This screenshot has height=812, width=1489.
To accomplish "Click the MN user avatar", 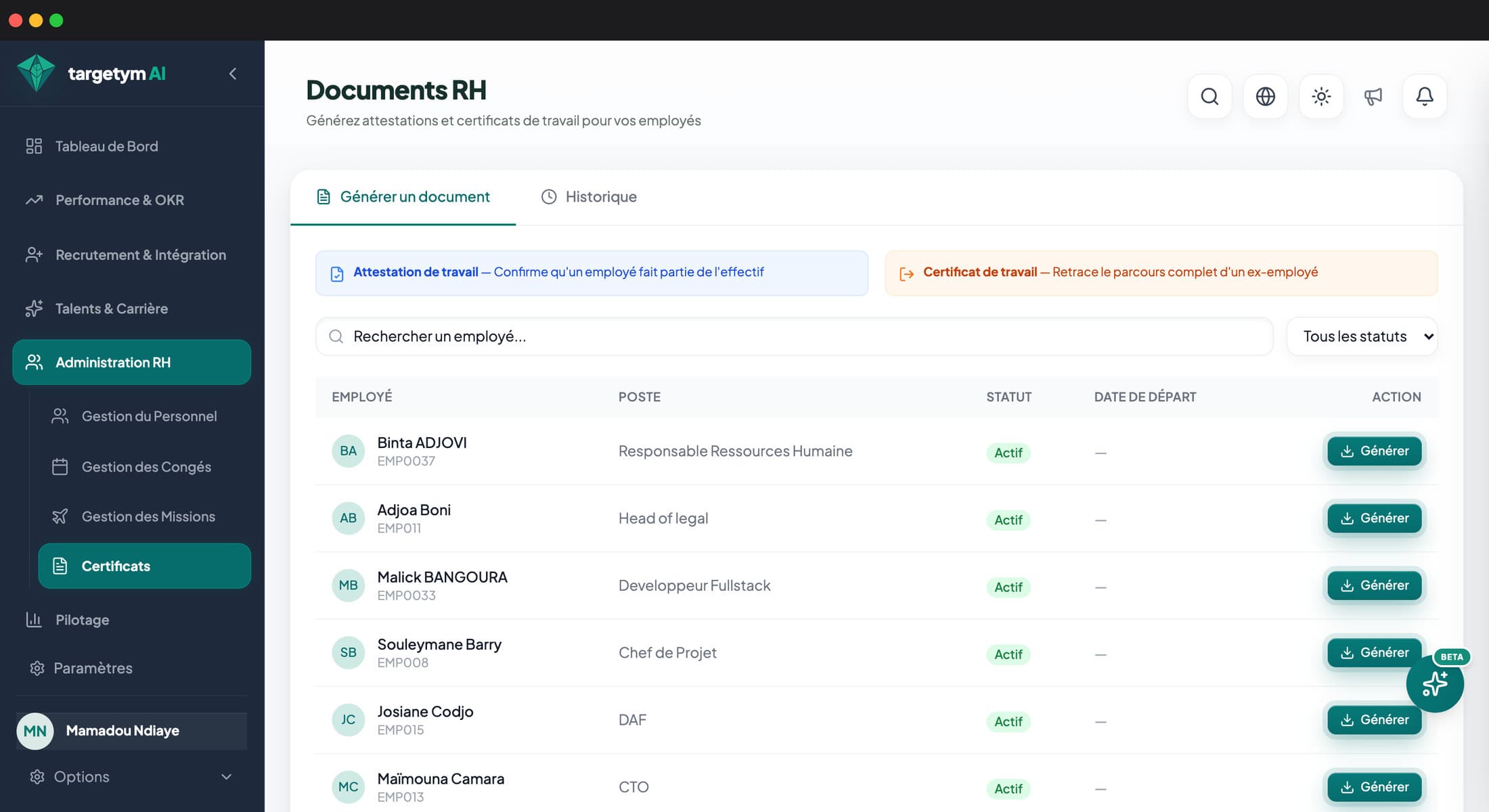I will [x=35, y=731].
